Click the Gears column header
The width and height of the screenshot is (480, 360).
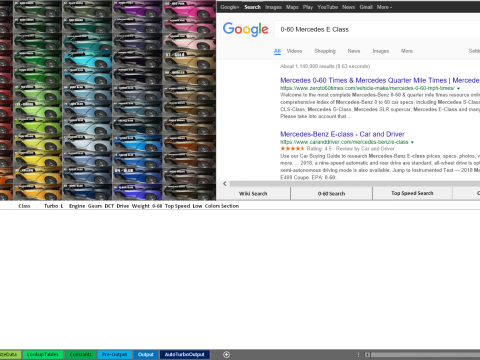tap(95, 206)
